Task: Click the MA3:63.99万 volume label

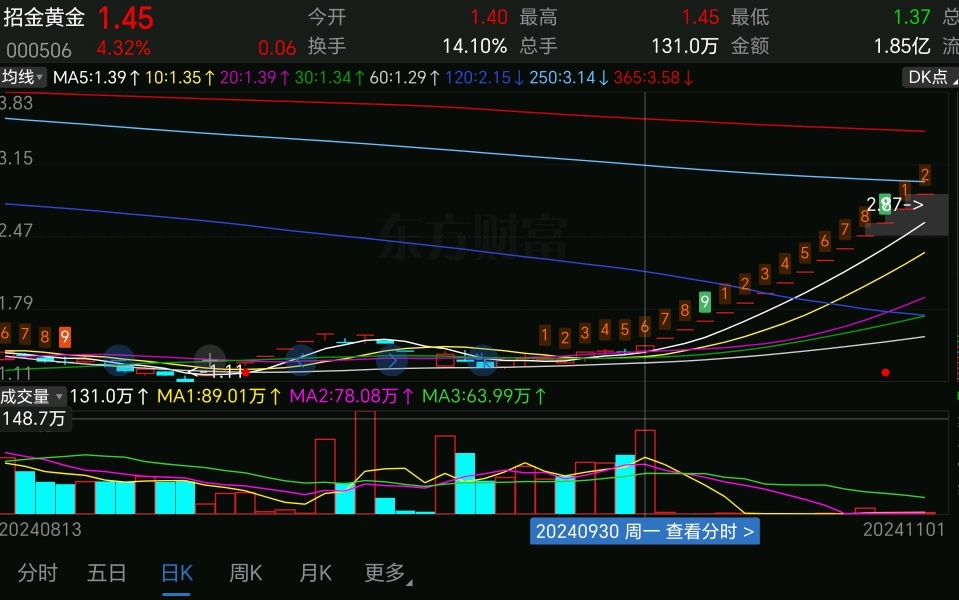Action: pyautogui.click(x=484, y=396)
